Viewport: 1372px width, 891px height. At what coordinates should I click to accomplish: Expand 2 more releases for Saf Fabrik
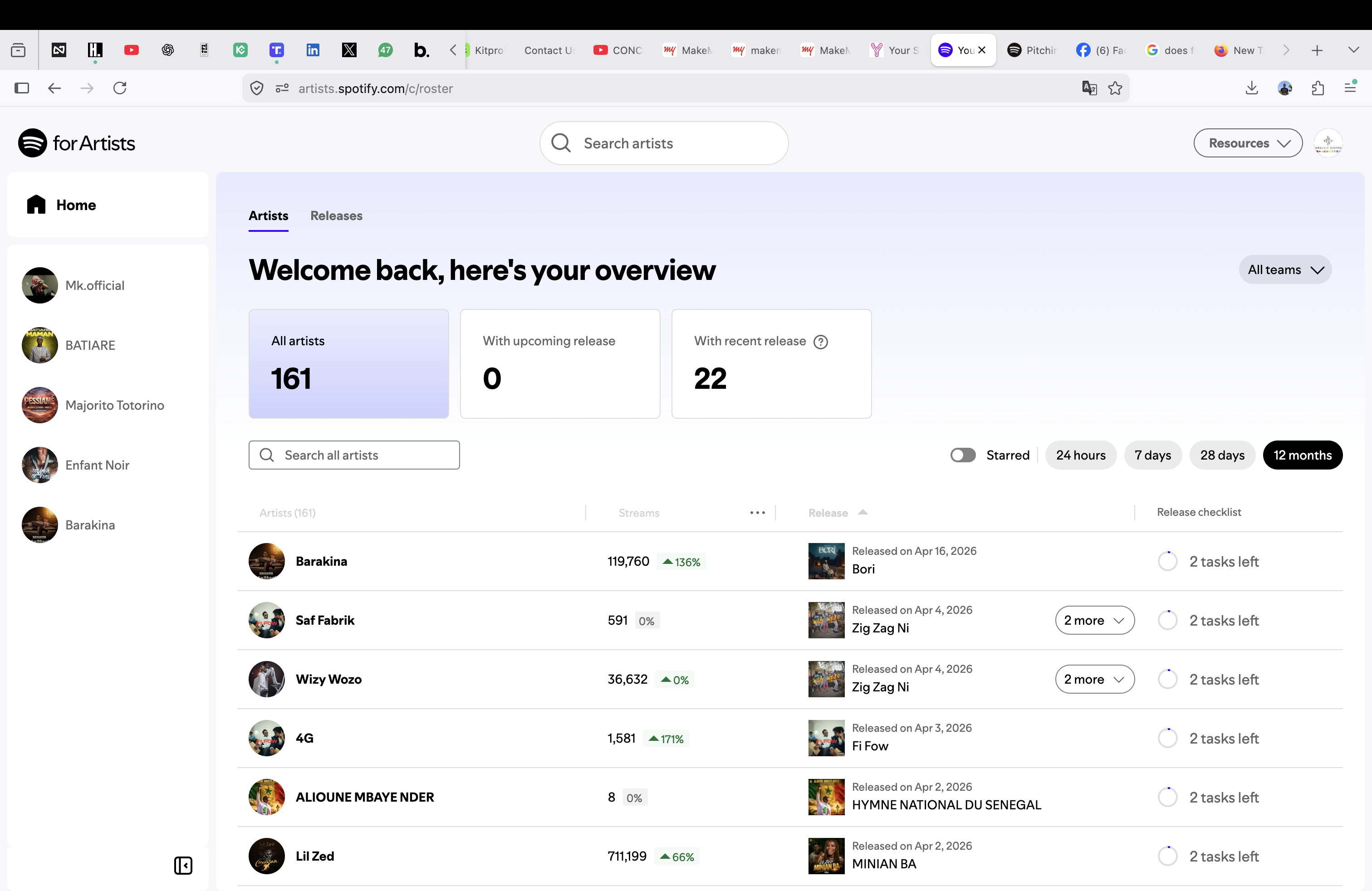[x=1095, y=620]
